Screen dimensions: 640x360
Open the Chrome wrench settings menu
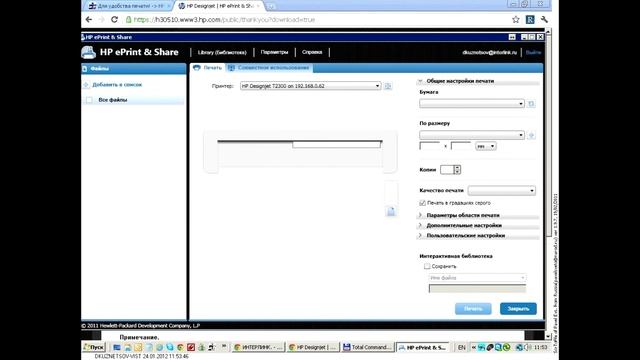[544, 20]
